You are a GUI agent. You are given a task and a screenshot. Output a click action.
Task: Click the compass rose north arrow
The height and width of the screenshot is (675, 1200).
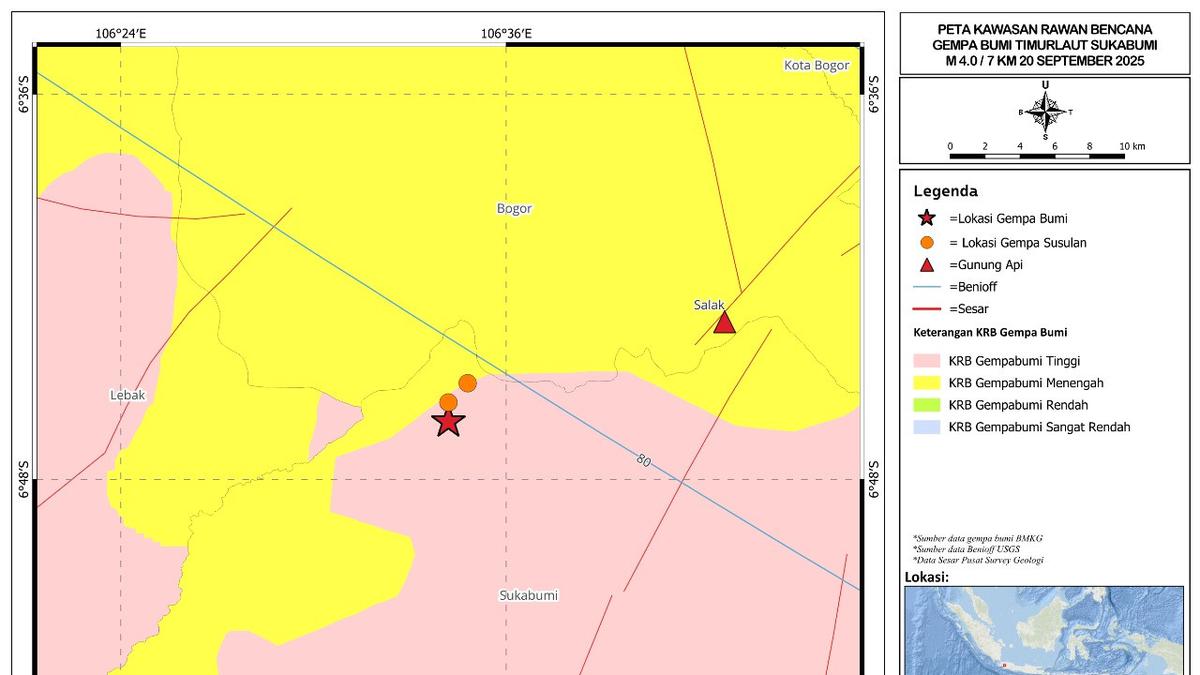pos(1045,112)
